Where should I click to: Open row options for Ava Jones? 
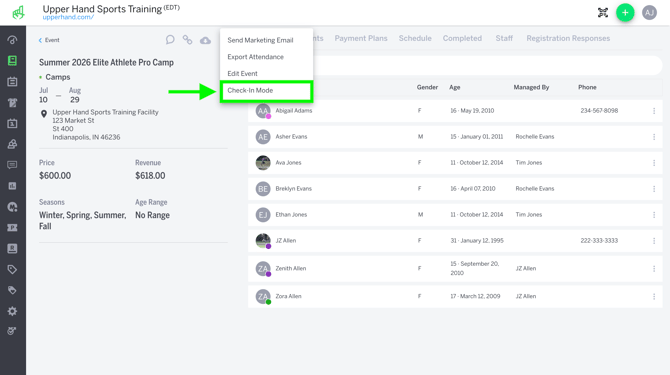(654, 163)
